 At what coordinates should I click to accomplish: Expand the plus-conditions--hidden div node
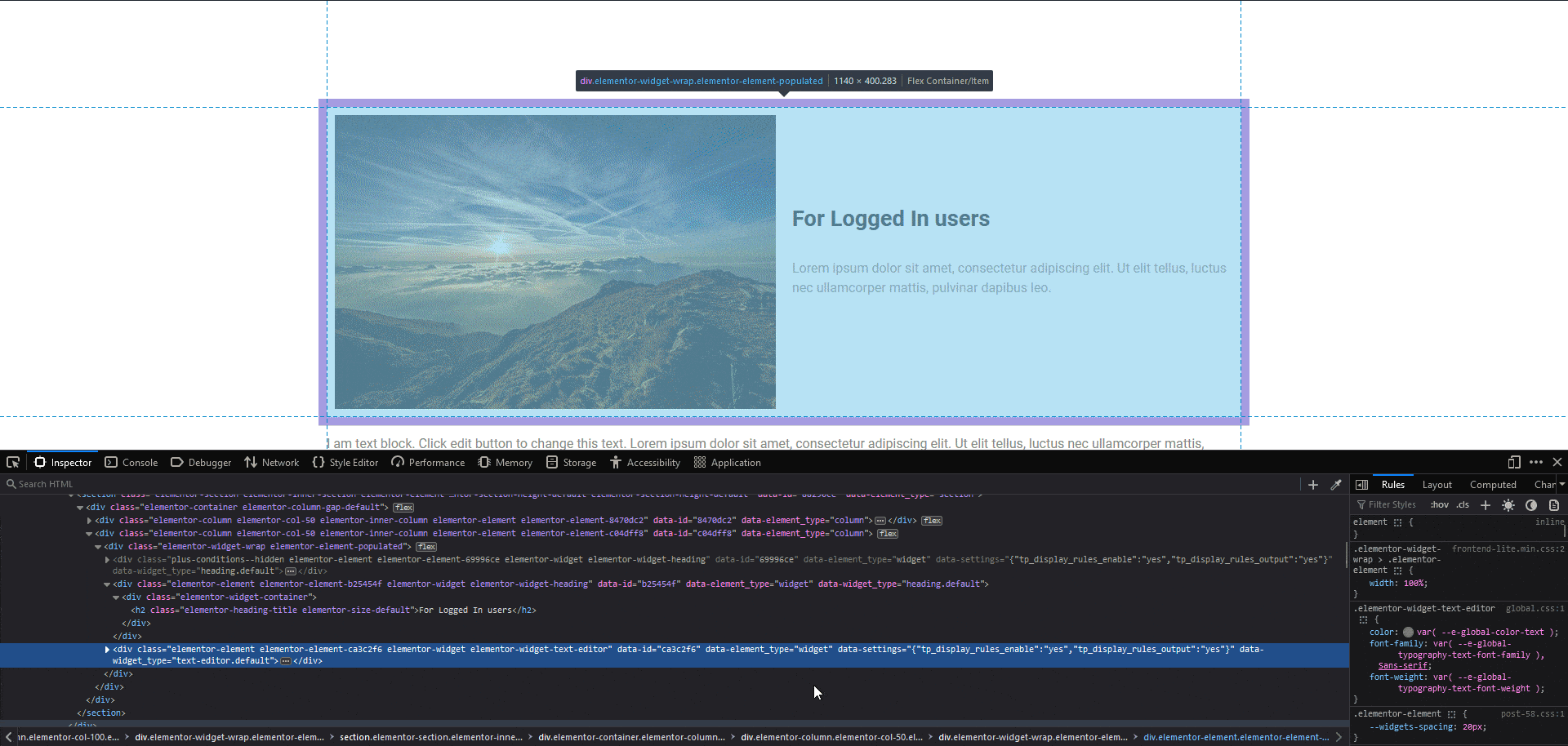107,560
